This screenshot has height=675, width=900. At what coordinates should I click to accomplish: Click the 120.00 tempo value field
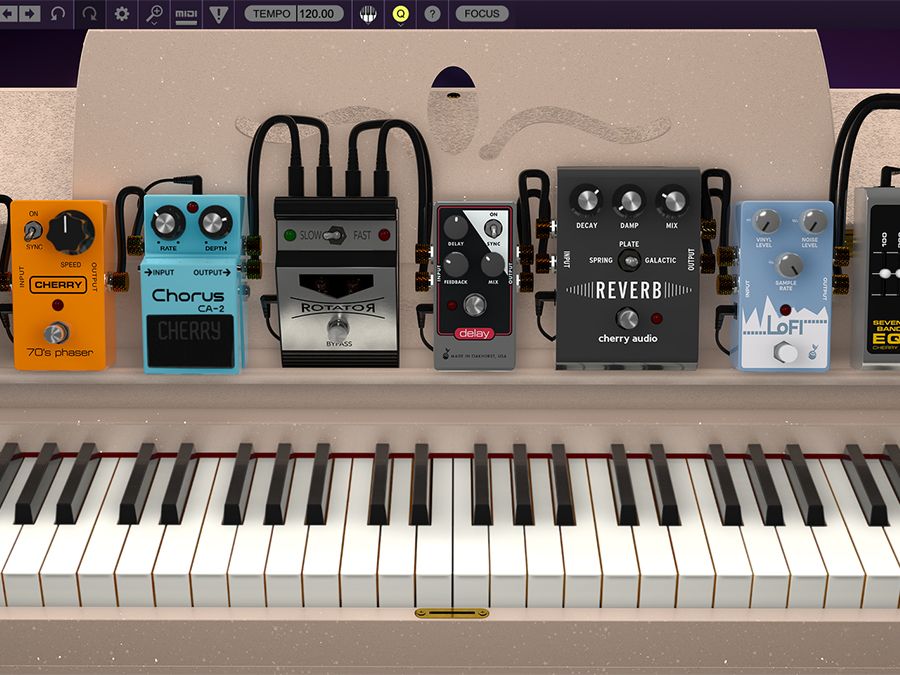319,14
